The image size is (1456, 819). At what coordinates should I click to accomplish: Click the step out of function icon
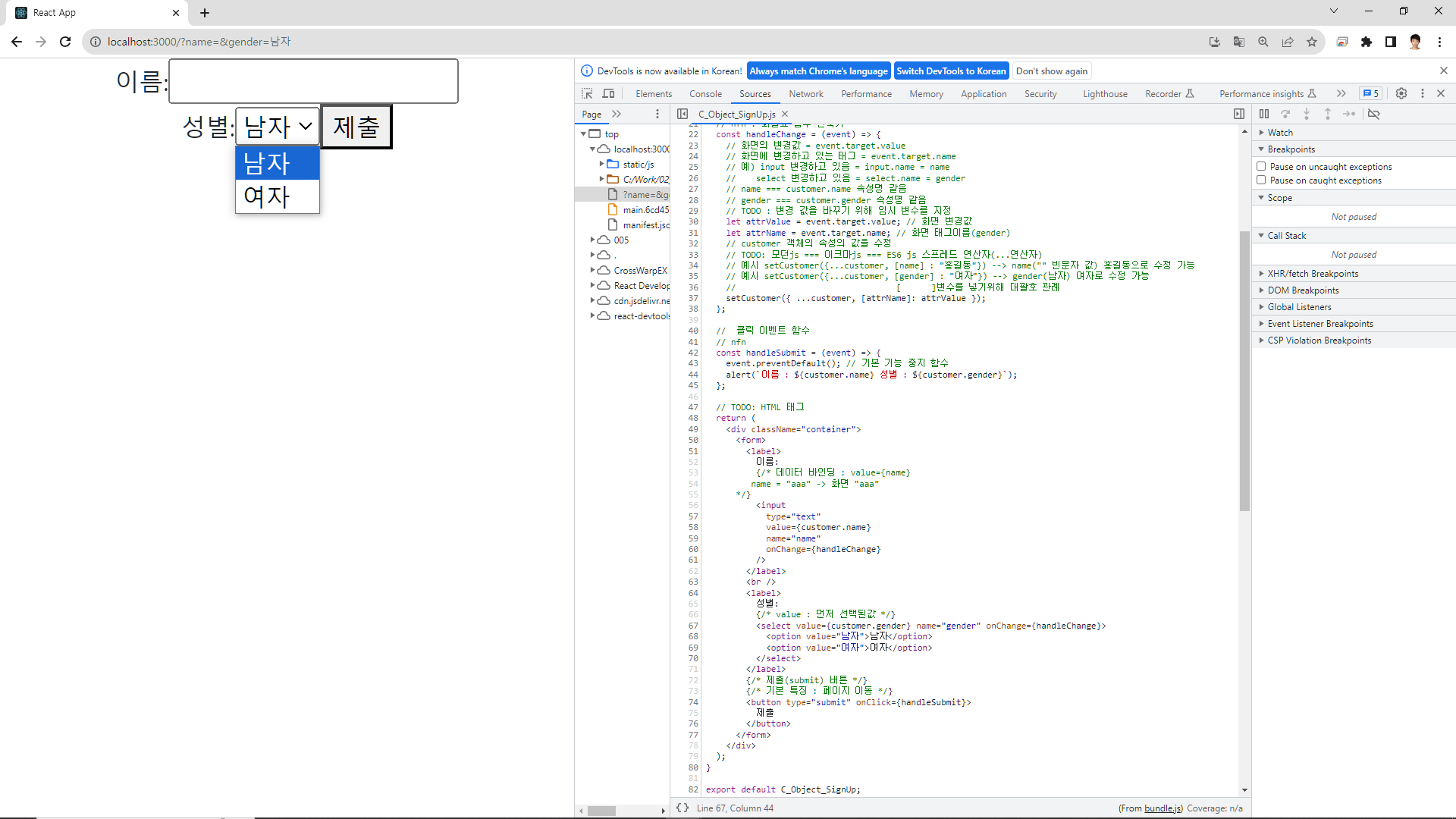1328,114
